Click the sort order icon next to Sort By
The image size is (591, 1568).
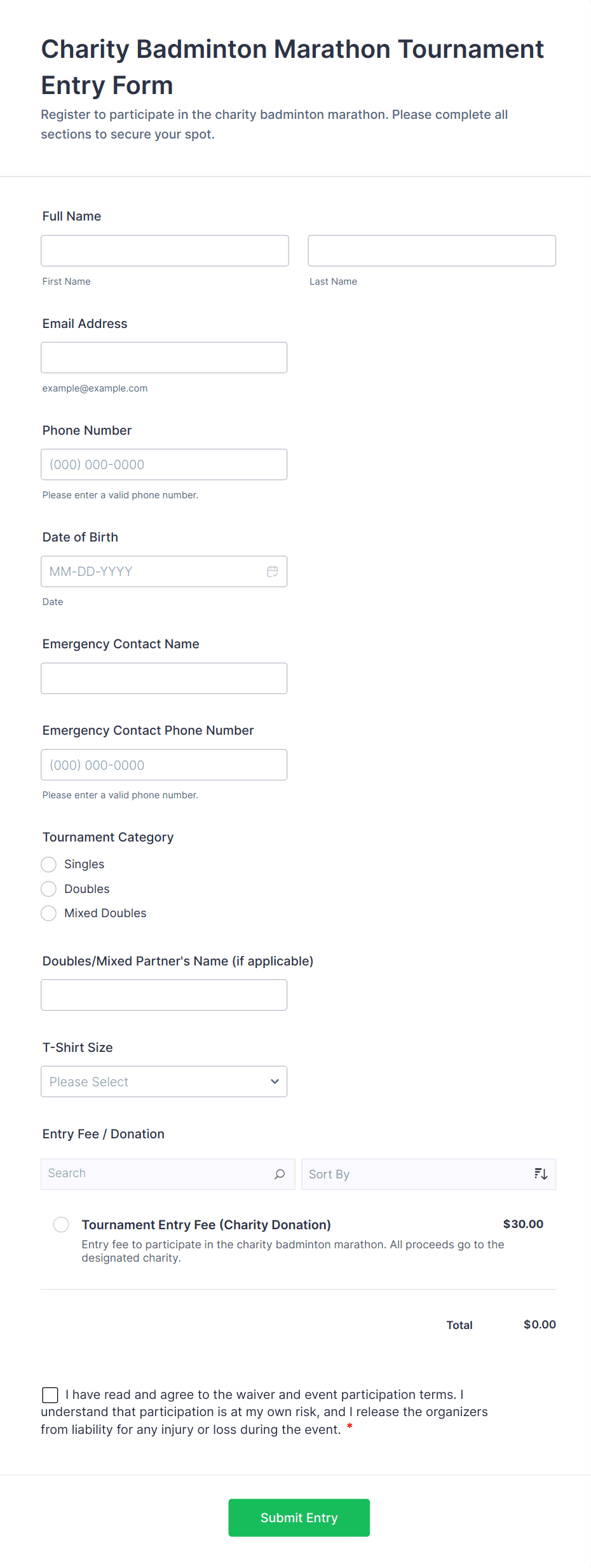541,1174
